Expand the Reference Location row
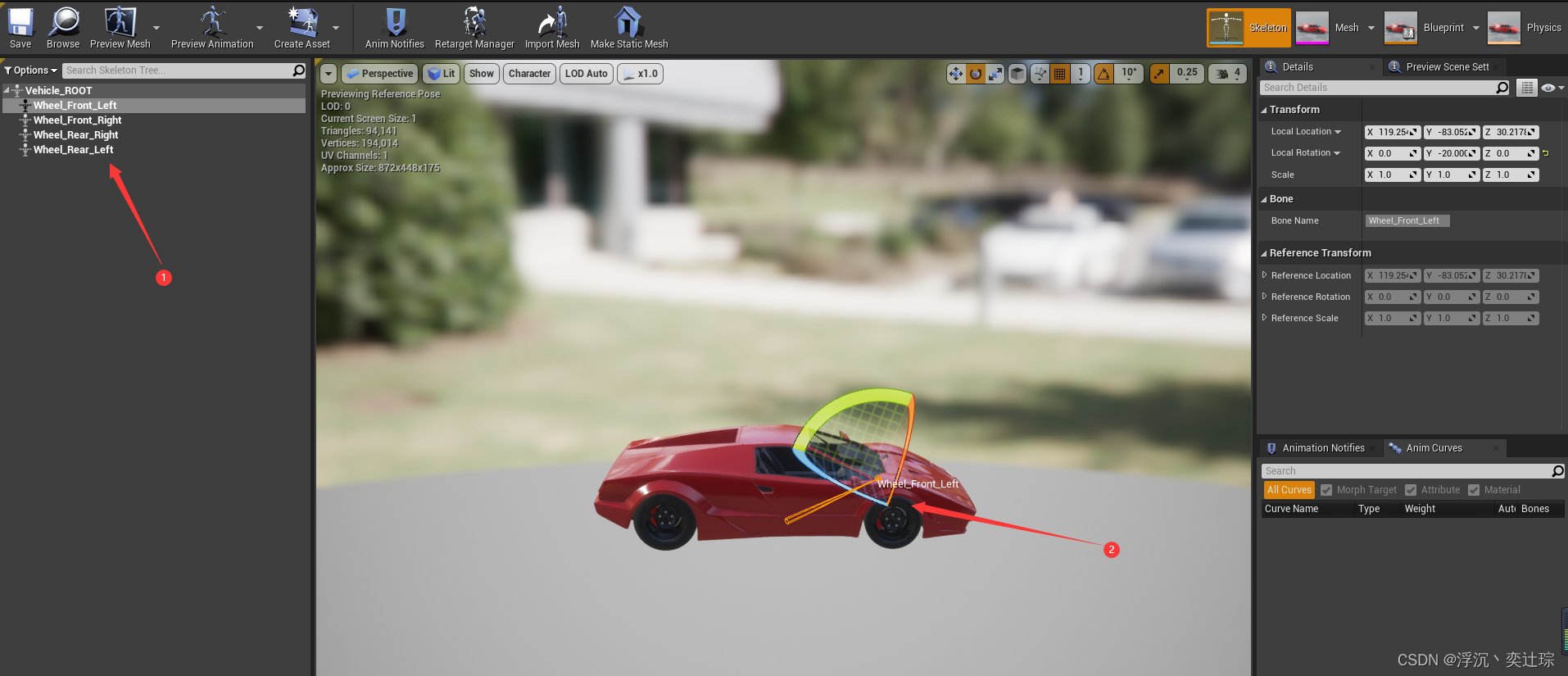 [1265, 275]
